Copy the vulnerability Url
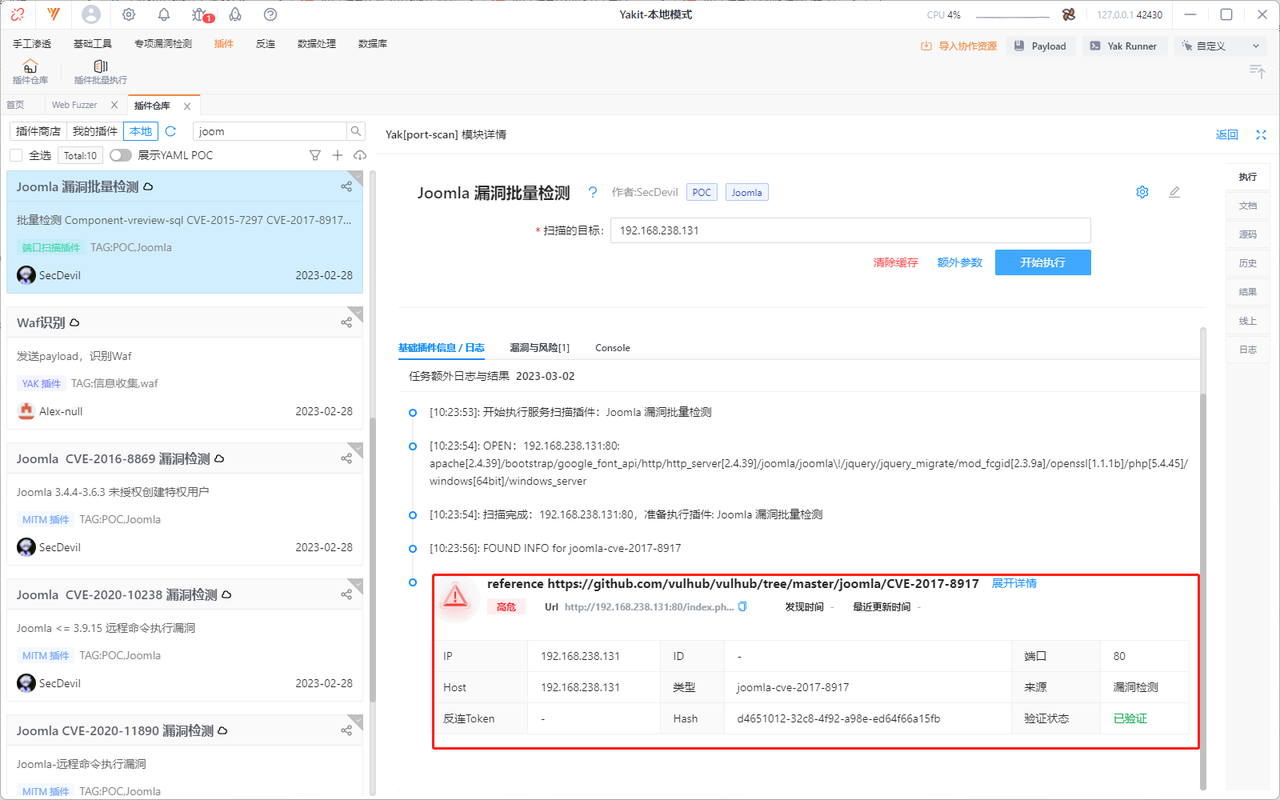The image size is (1280, 800). (742, 607)
